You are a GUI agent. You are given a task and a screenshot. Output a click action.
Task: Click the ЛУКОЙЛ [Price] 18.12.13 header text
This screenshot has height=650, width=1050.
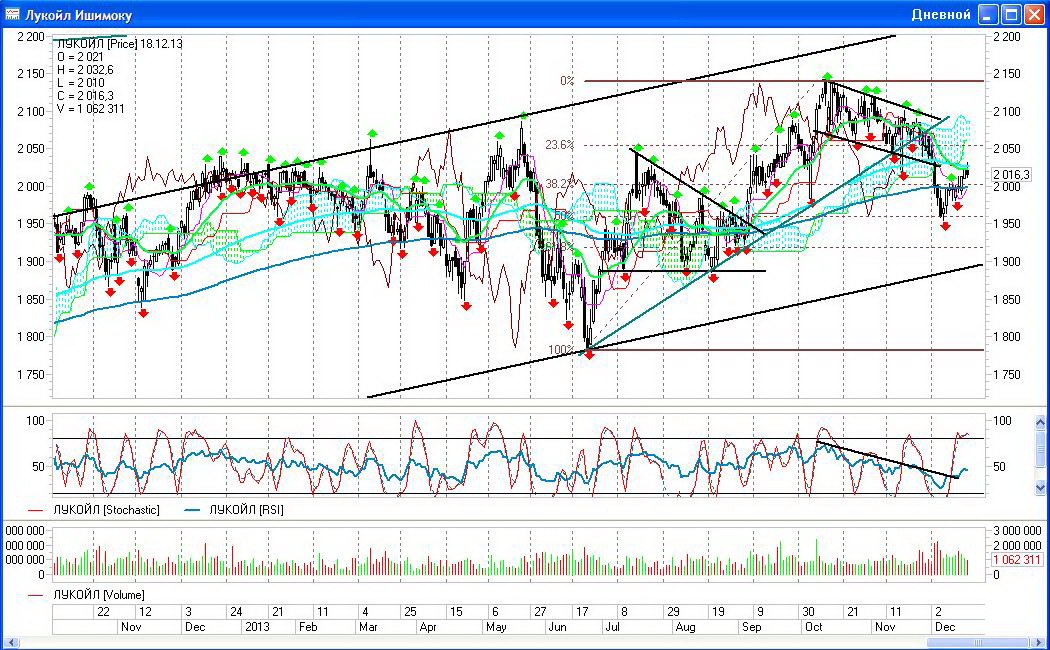(119, 44)
